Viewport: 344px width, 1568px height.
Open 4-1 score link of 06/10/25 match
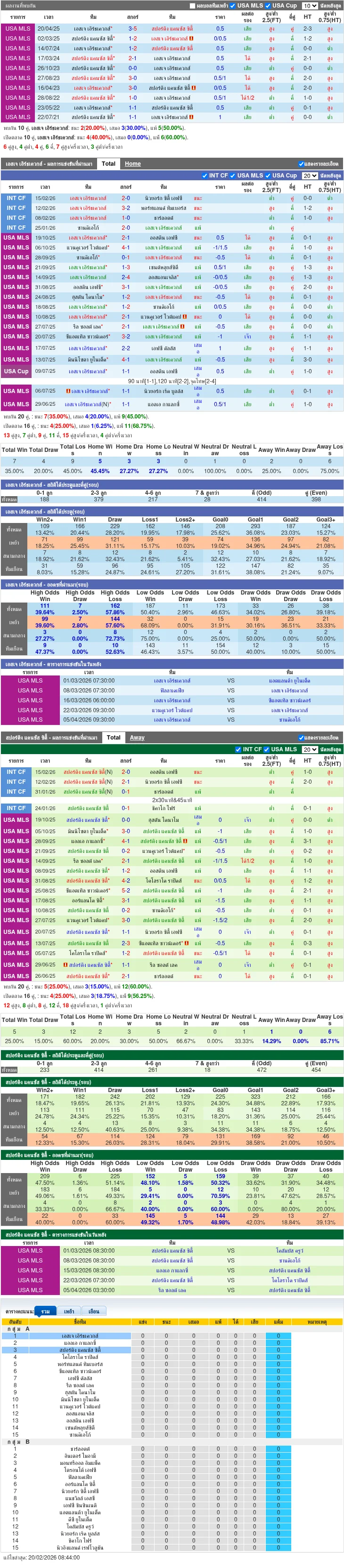[125, 248]
